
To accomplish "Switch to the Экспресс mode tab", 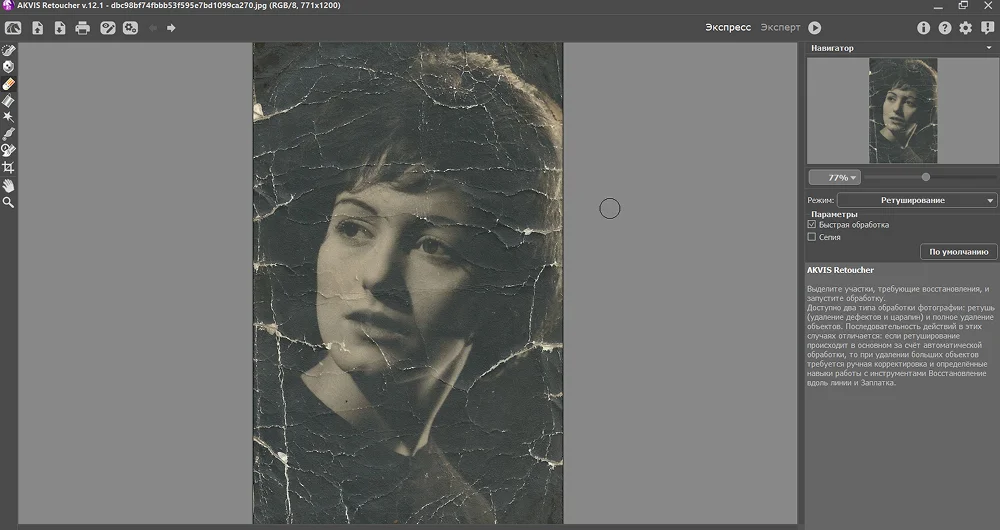I will [x=729, y=28].
